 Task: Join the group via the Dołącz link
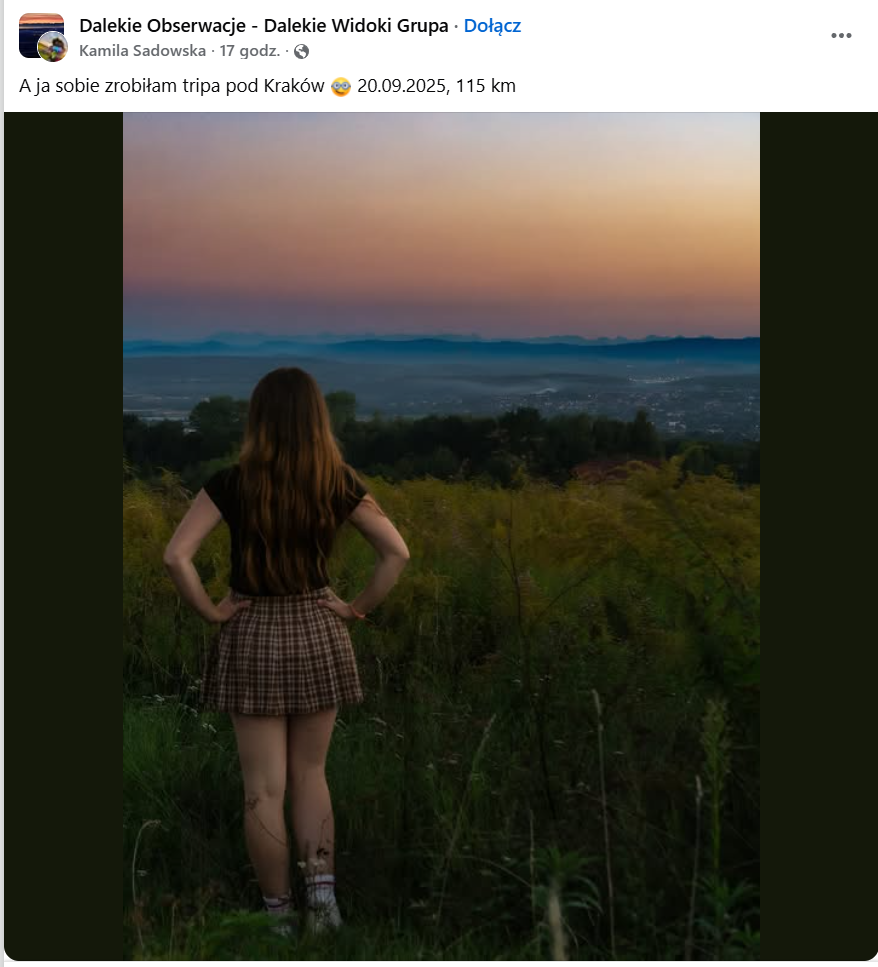point(492,26)
